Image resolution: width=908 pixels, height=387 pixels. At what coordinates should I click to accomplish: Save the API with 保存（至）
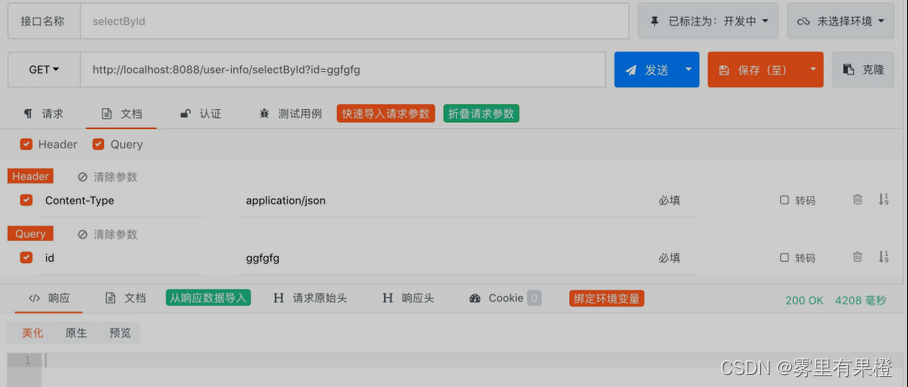click(x=756, y=70)
